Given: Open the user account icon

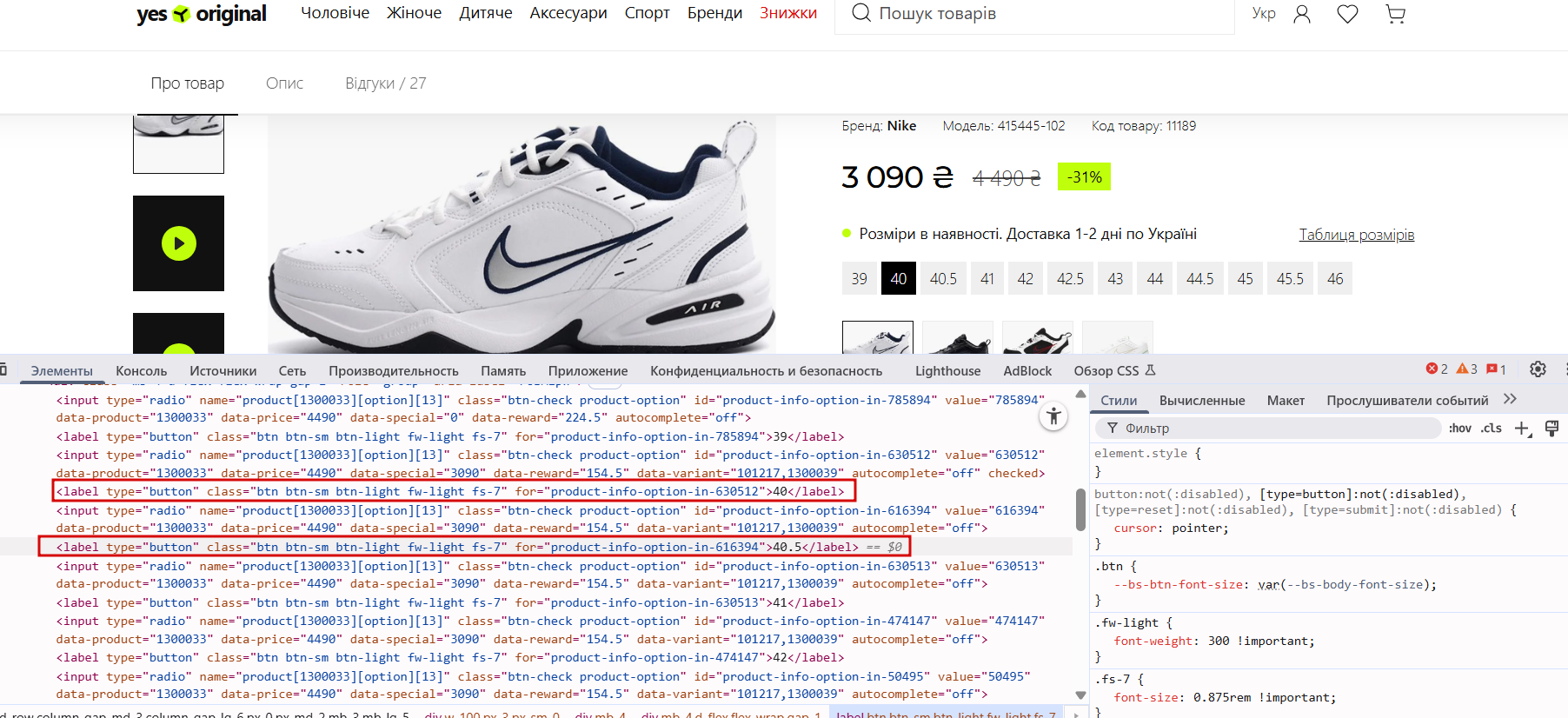Looking at the screenshot, I should [1302, 14].
